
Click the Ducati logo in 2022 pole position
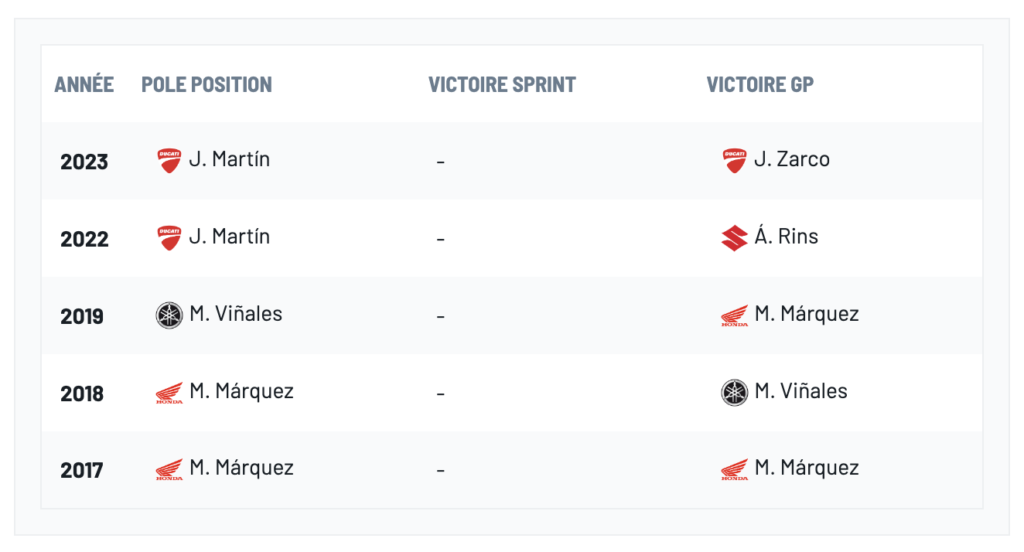coord(169,238)
